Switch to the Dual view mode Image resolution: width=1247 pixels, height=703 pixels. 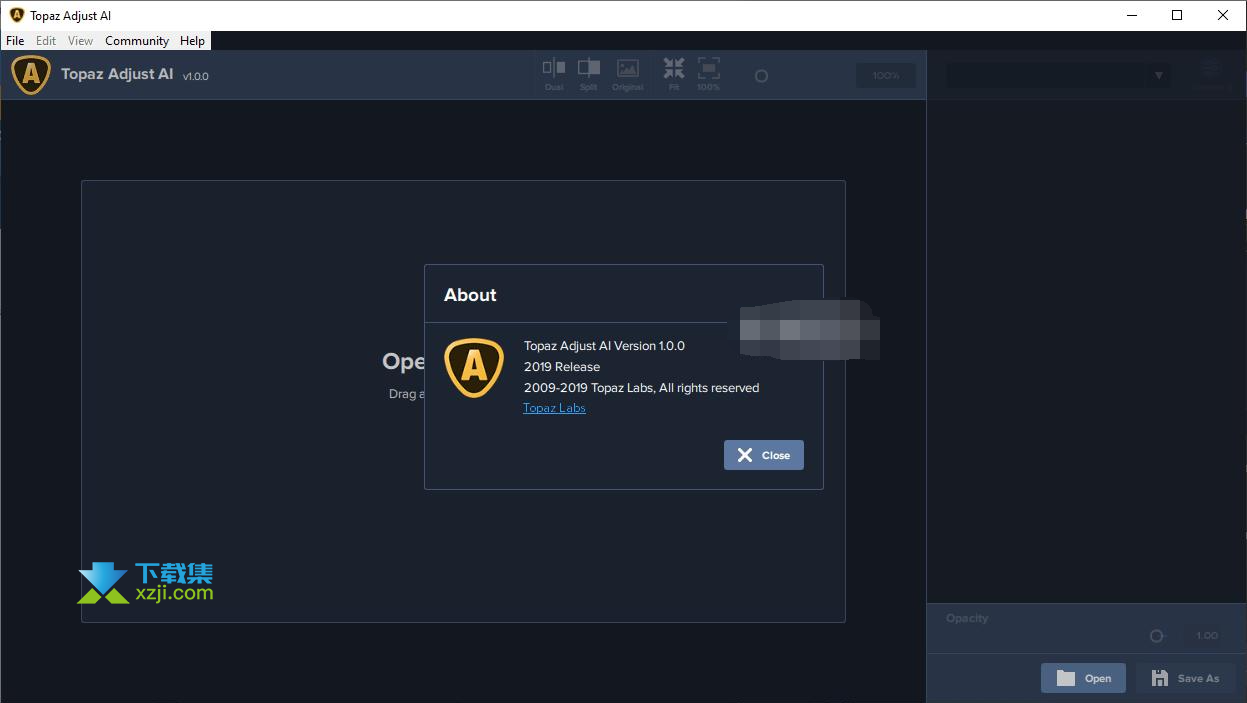553,74
